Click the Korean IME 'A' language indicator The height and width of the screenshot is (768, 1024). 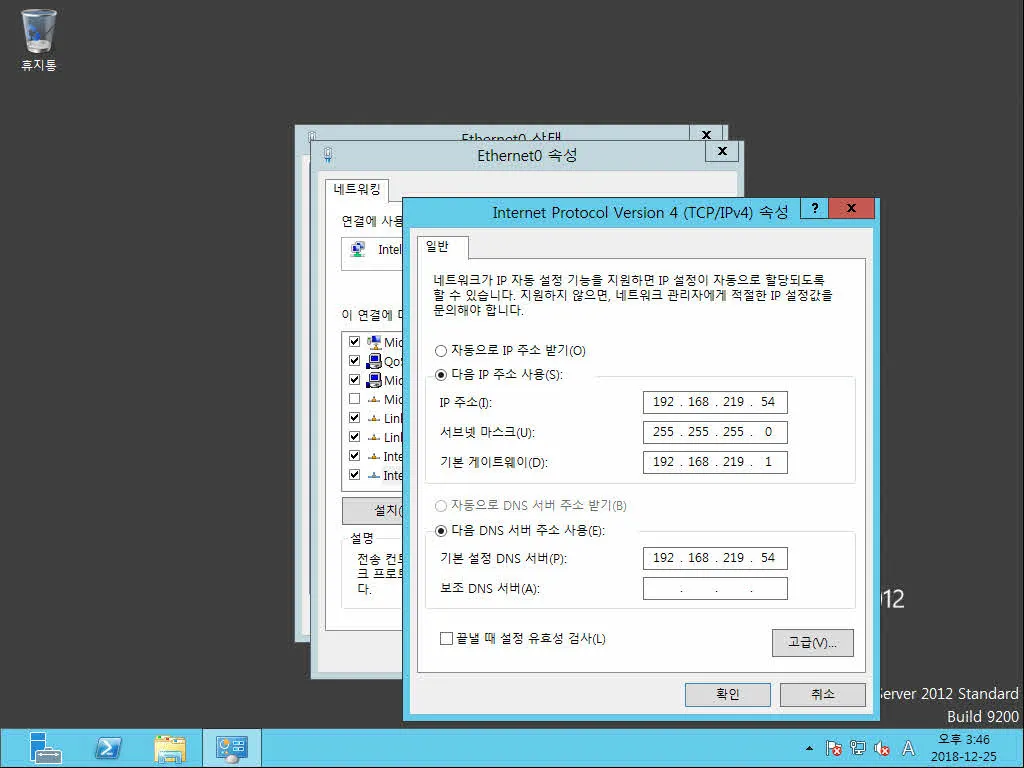tap(906, 748)
